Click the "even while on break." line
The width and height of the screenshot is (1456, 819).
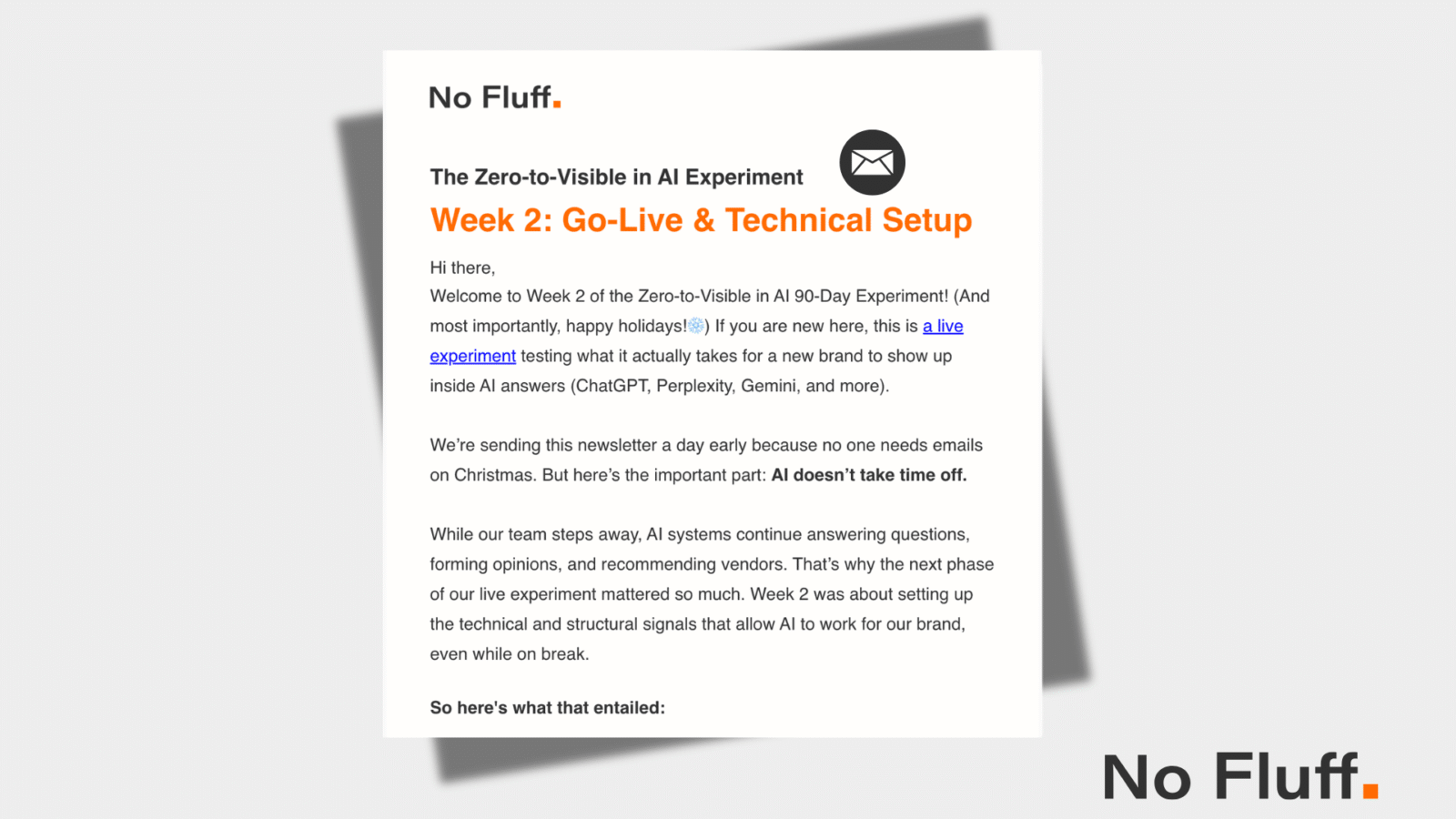coord(509,654)
